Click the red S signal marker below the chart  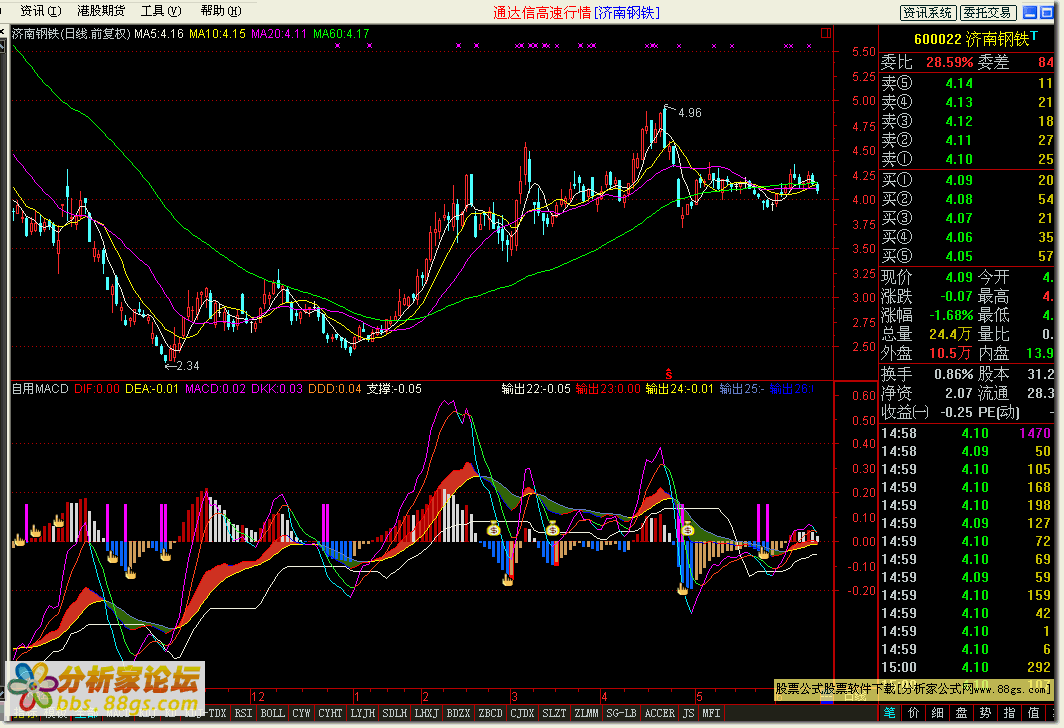668,374
